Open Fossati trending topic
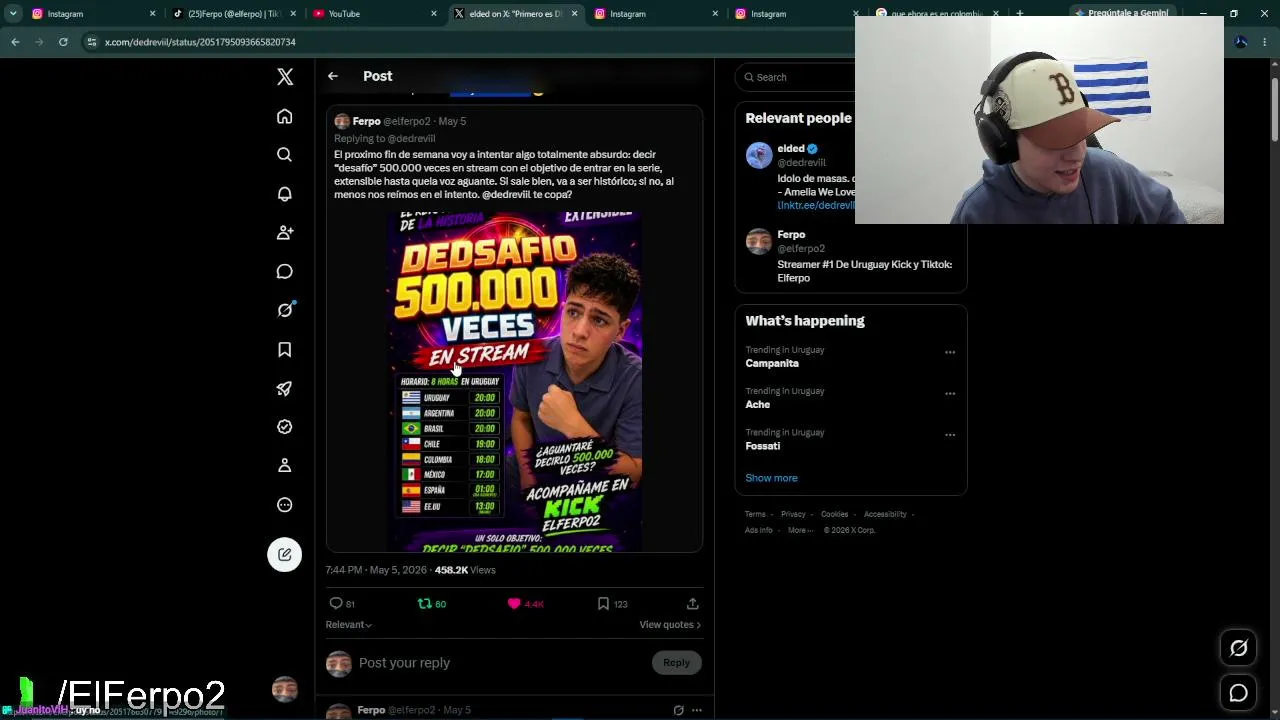Viewport: 1280px width, 720px height. (x=763, y=446)
